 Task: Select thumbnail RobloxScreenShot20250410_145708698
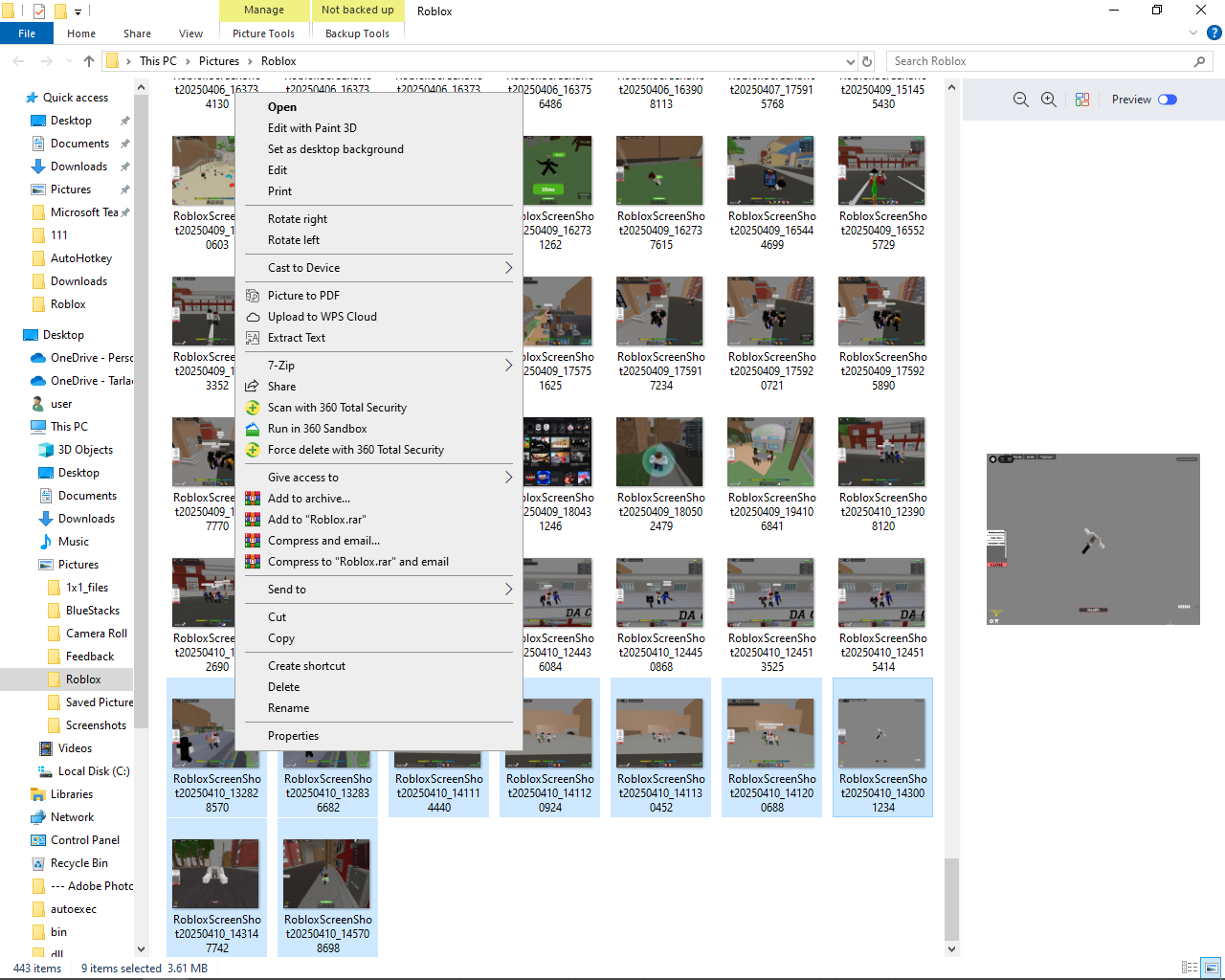[x=327, y=888]
